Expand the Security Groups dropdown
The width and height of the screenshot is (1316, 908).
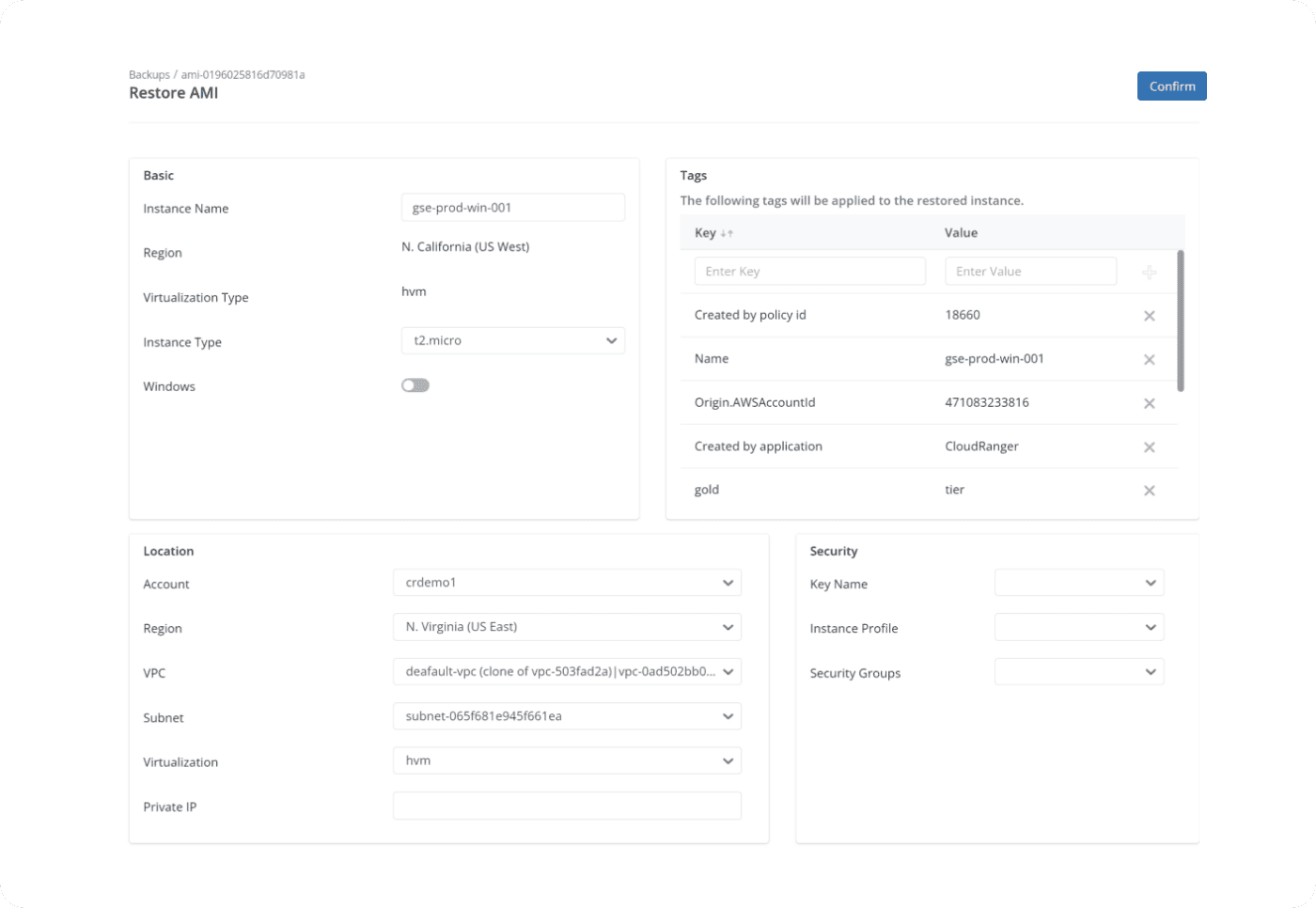click(1078, 672)
